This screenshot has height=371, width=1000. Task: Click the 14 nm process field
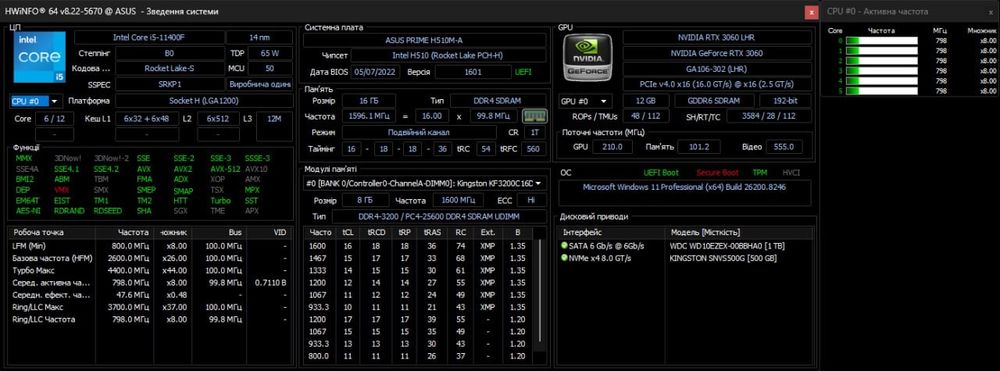click(x=260, y=38)
